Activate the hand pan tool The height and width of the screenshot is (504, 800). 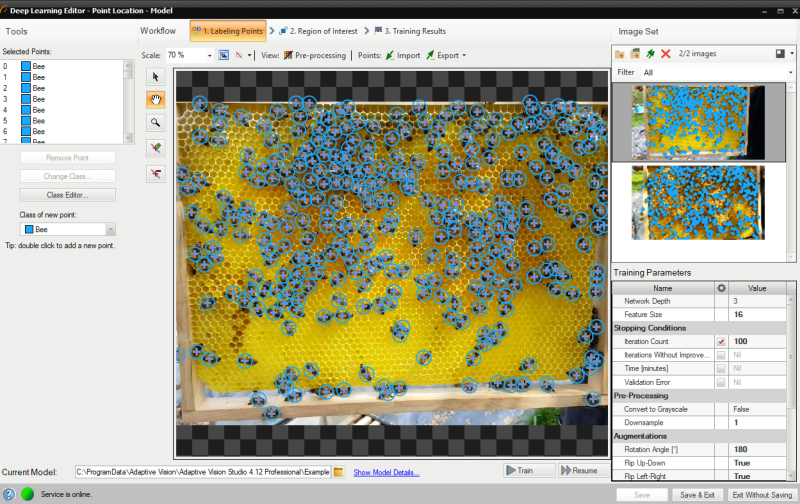coord(155,99)
